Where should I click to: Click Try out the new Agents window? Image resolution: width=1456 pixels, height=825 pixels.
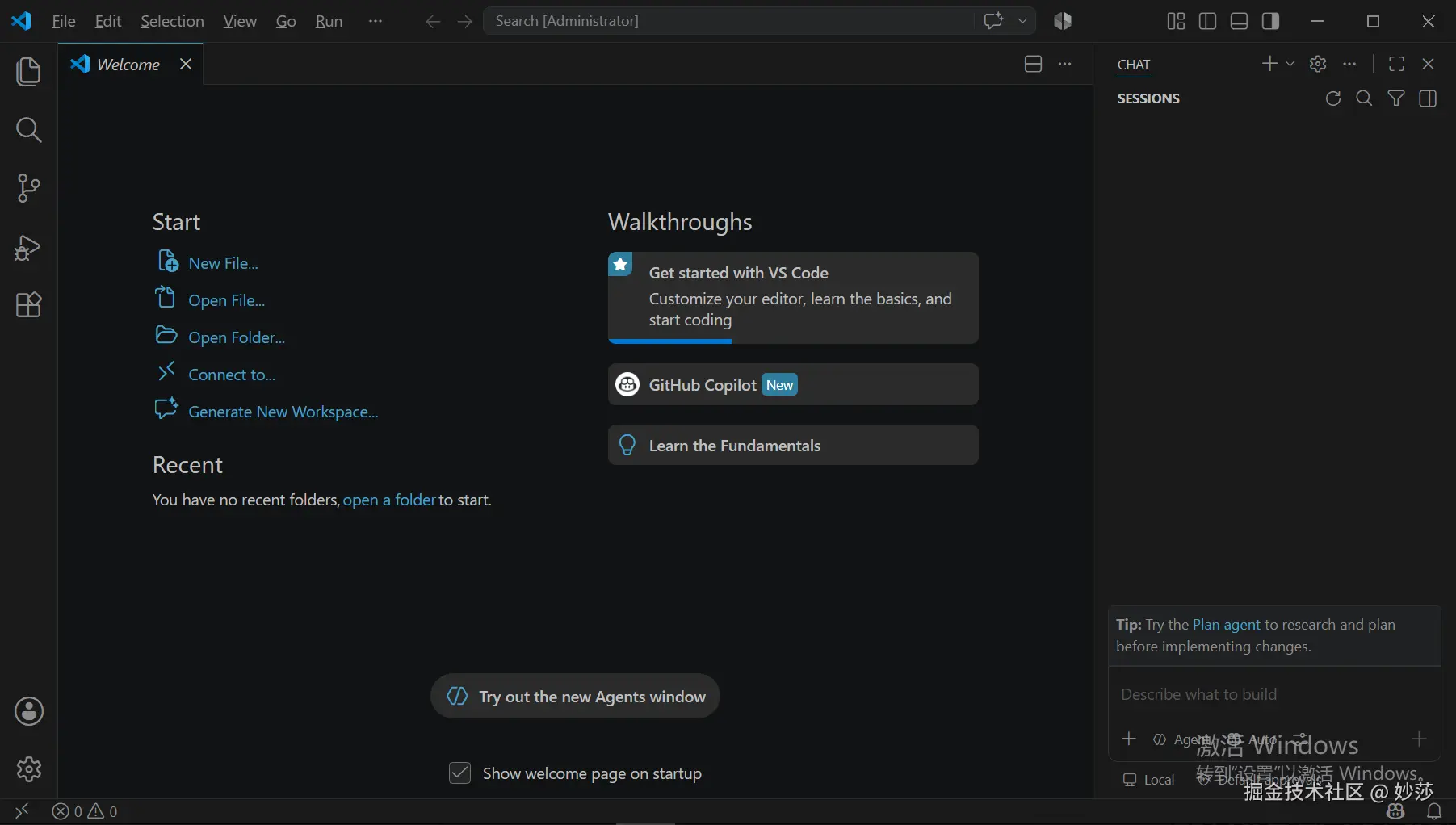tap(575, 696)
